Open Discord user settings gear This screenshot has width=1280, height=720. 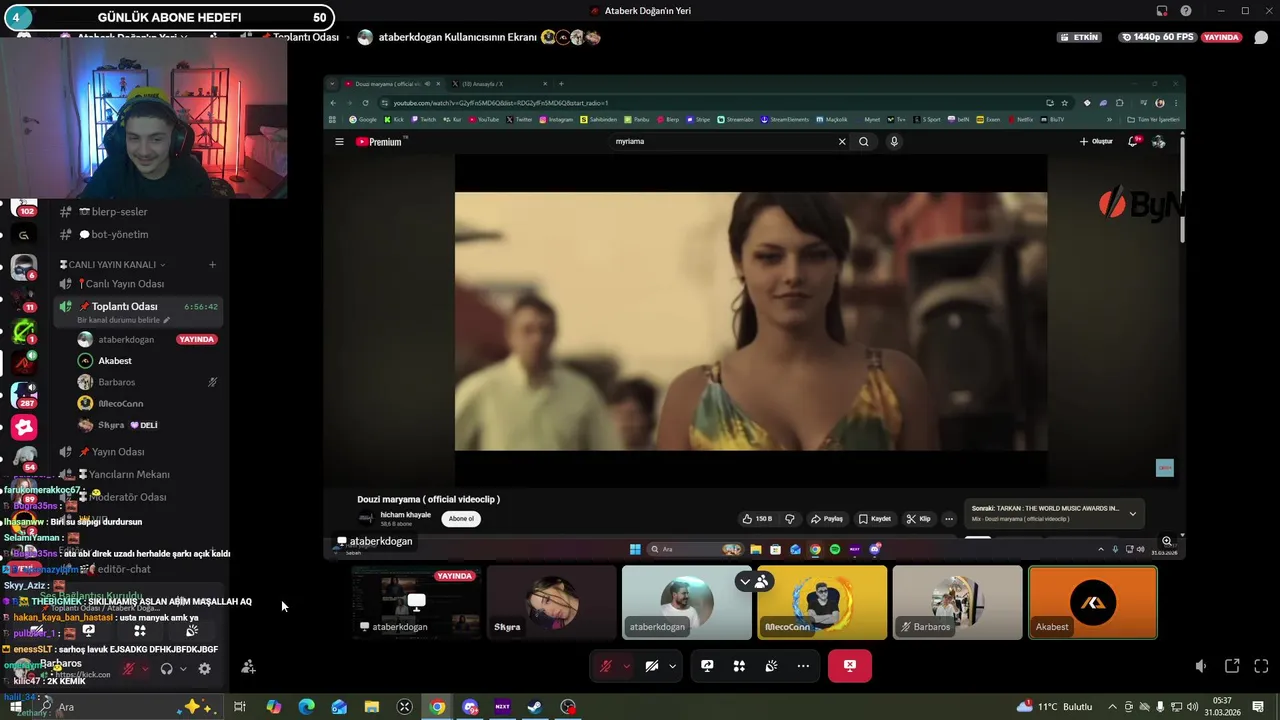click(x=204, y=669)
